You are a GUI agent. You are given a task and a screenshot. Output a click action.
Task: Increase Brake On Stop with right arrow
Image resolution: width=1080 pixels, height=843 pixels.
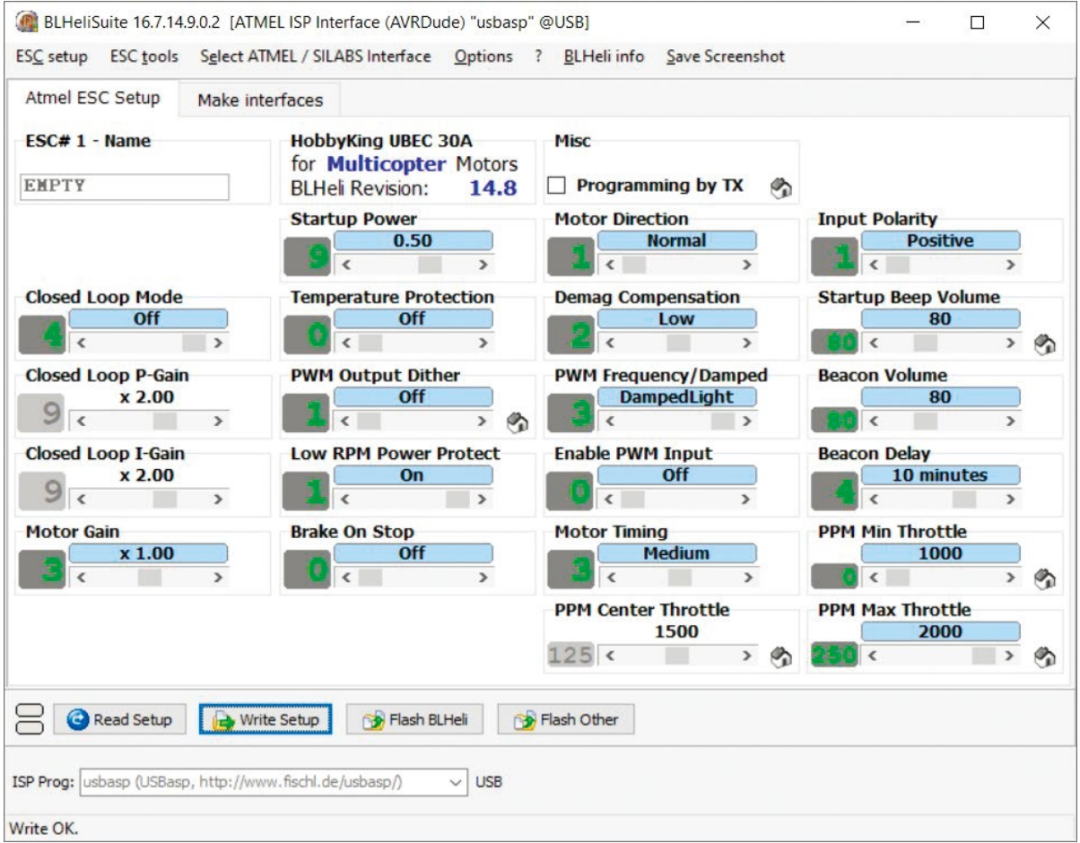(x=483, y=577)
